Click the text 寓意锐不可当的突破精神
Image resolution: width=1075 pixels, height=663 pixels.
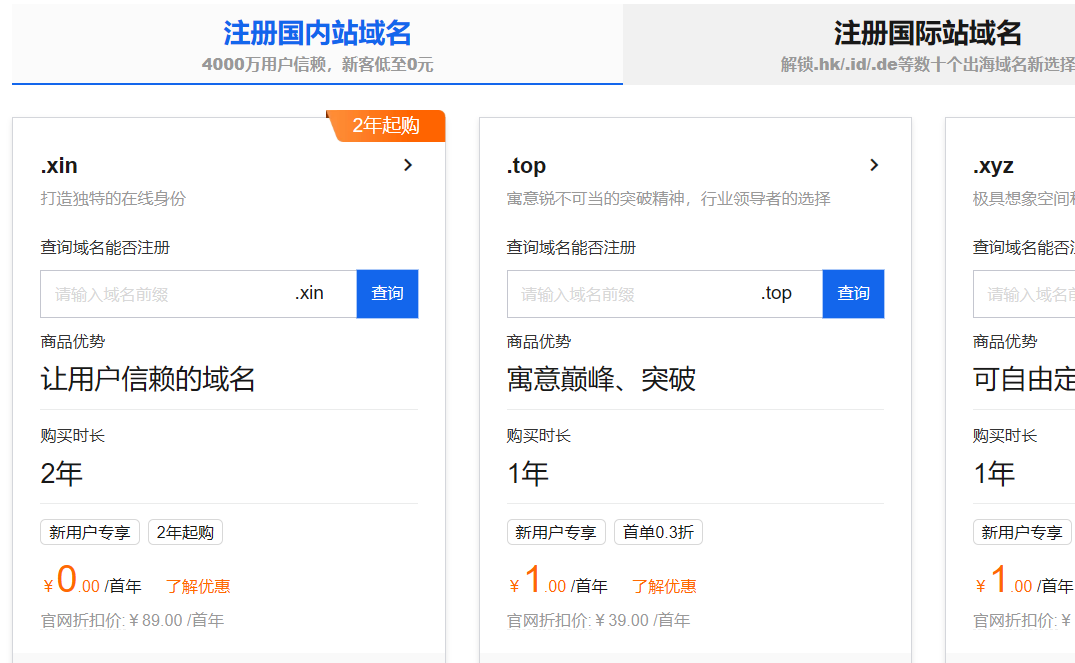pos(596,199)
